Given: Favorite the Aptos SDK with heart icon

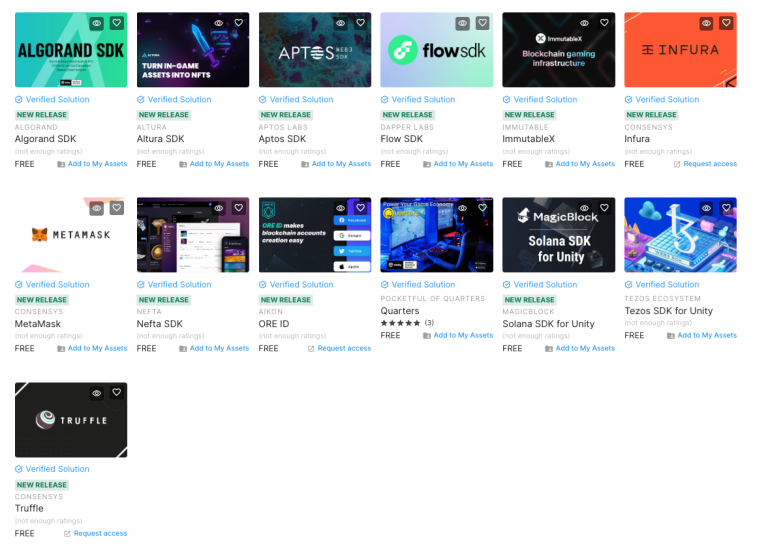Looking at the screenshot, I should tap(360, 23).
